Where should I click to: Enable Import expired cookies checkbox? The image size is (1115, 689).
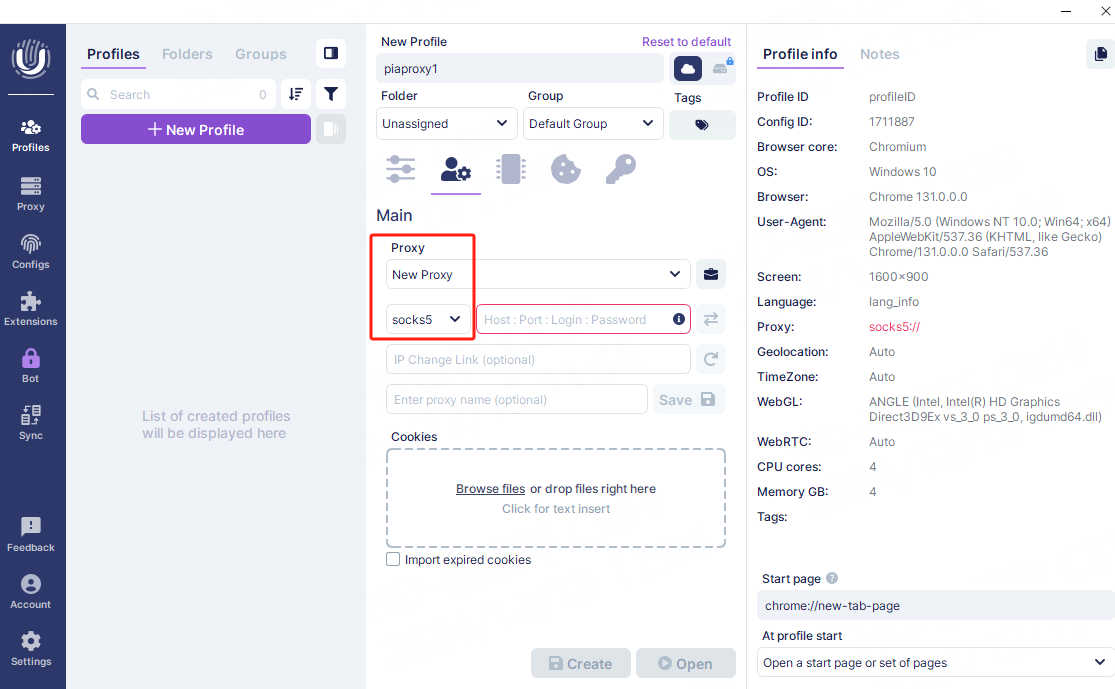pos(393,560)
